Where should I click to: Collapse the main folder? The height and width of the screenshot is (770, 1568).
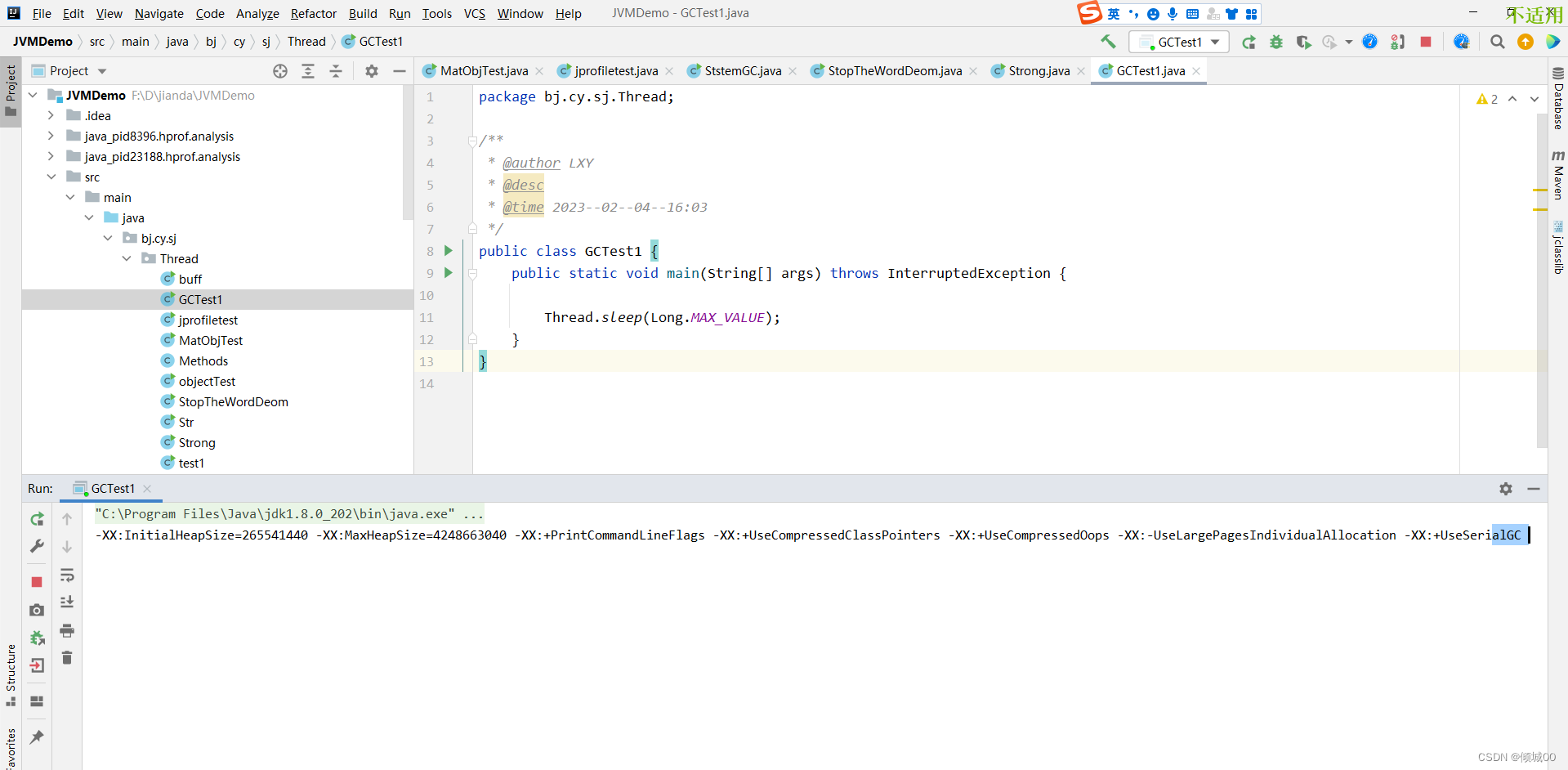pos(70,197)
